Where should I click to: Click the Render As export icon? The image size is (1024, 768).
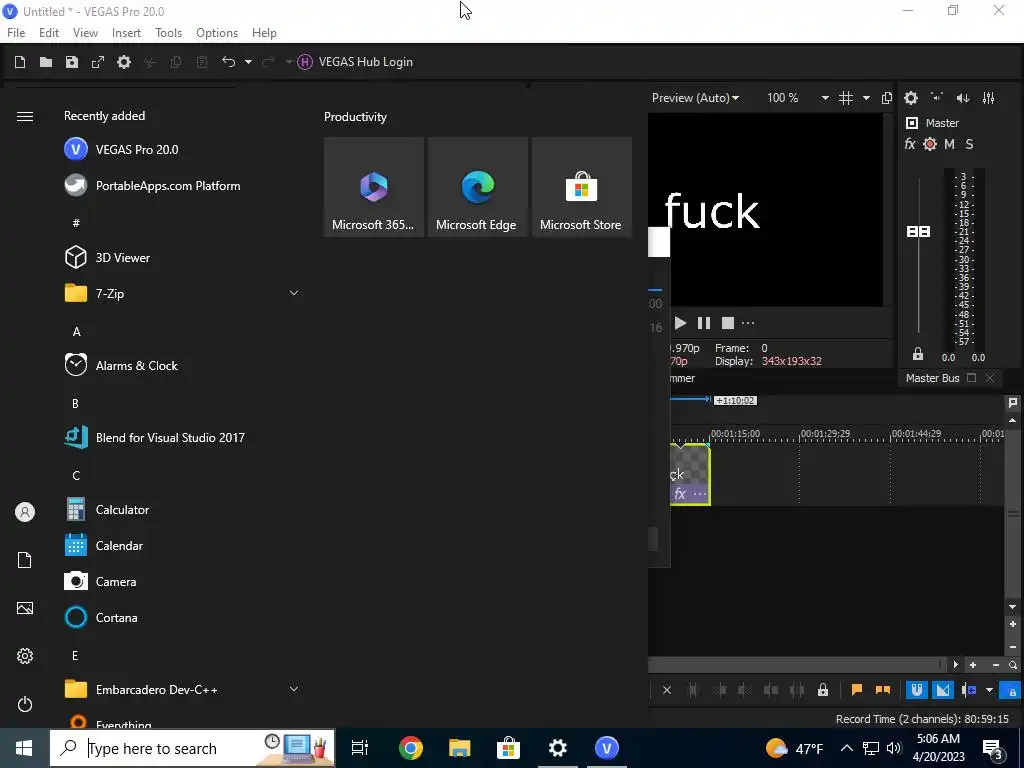pos(98,62)
